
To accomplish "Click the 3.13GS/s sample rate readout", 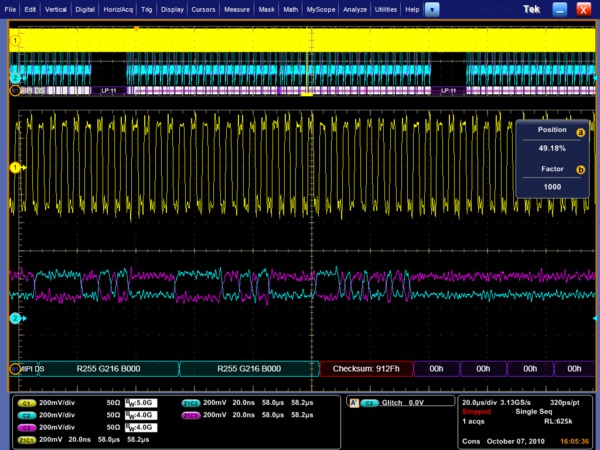I will (x=515, y=403).
